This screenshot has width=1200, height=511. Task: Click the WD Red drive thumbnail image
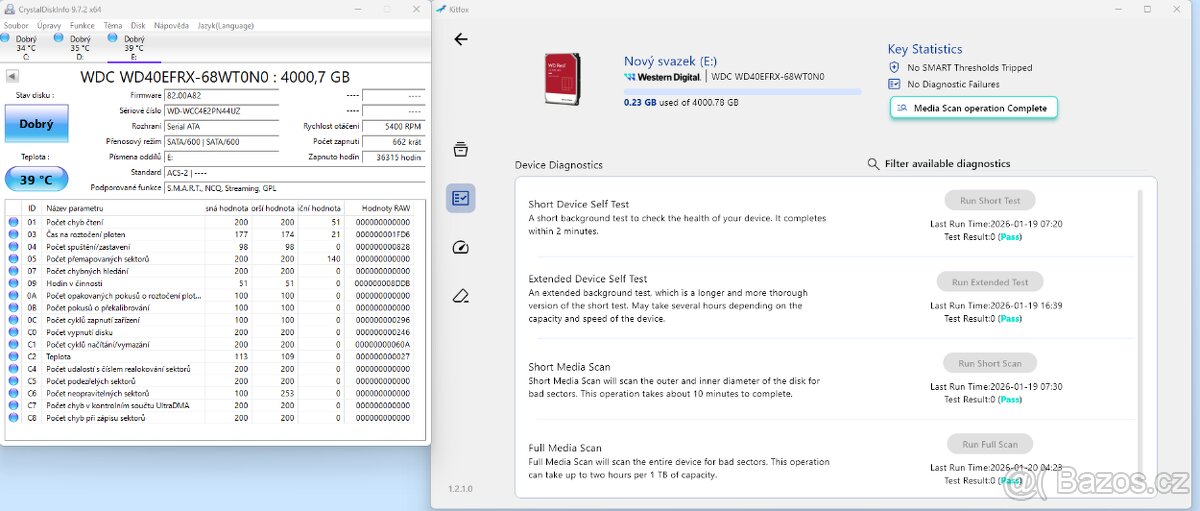coord(563,80)
